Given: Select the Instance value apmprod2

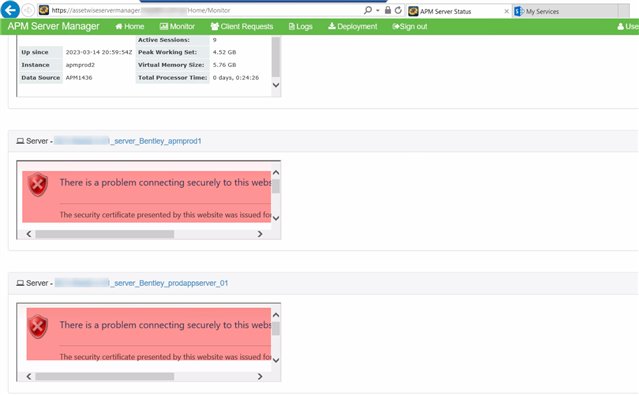Looking at the screenshot, I should pos(80,65).
